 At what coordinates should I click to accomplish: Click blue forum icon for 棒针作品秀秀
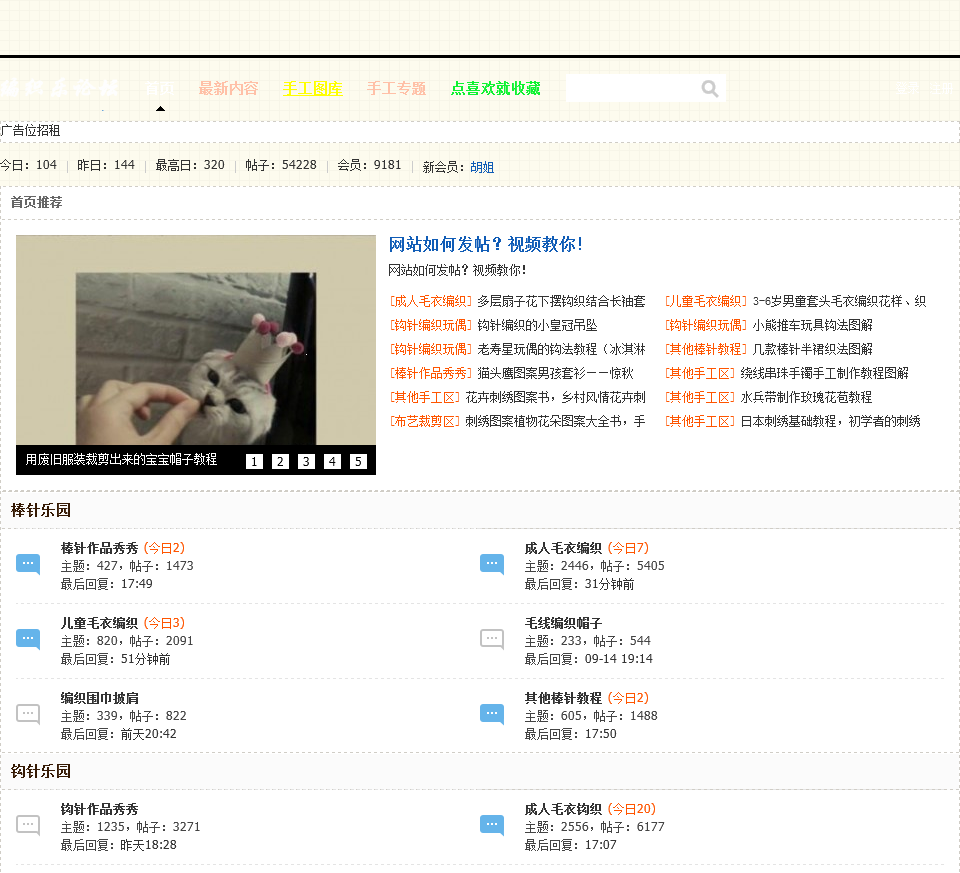28,564
